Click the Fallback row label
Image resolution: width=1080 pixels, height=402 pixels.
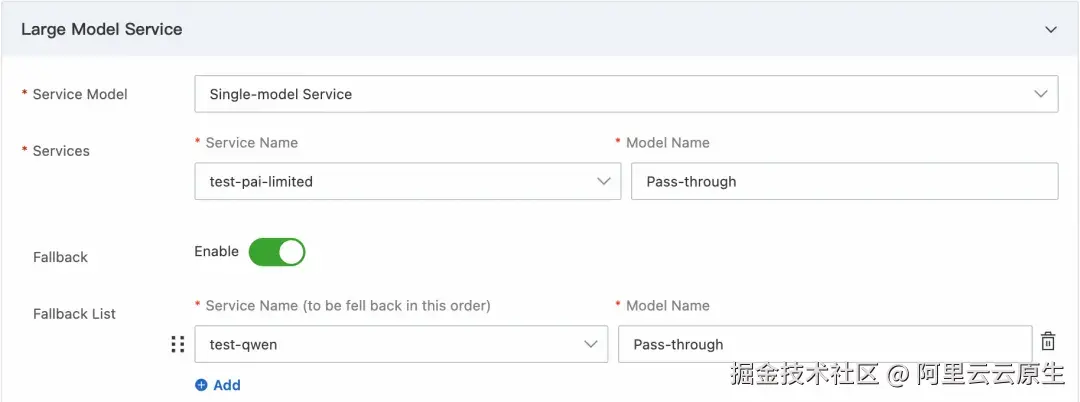pos(60,257)
